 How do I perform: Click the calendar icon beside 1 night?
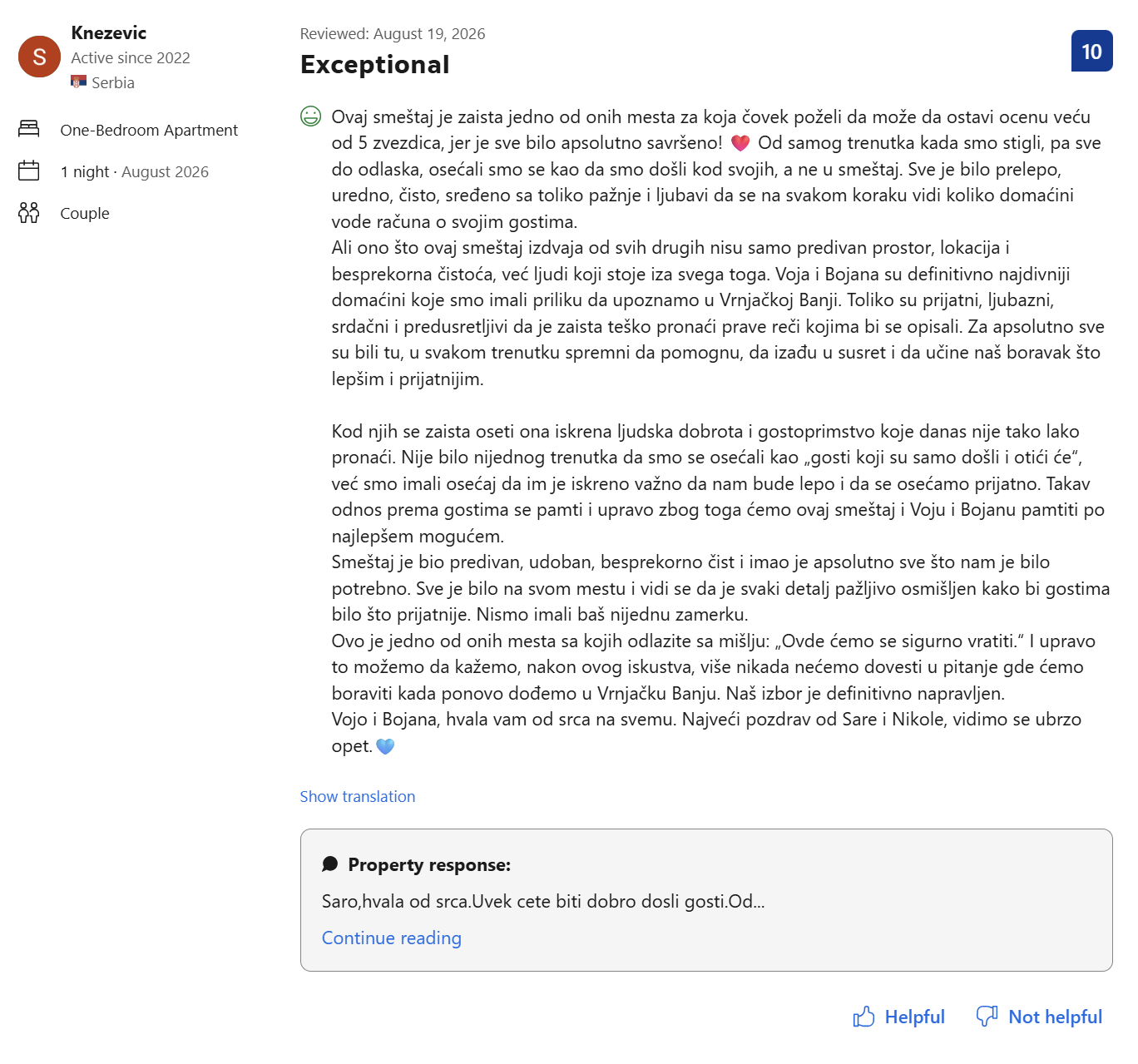click(x=29, y=171)
